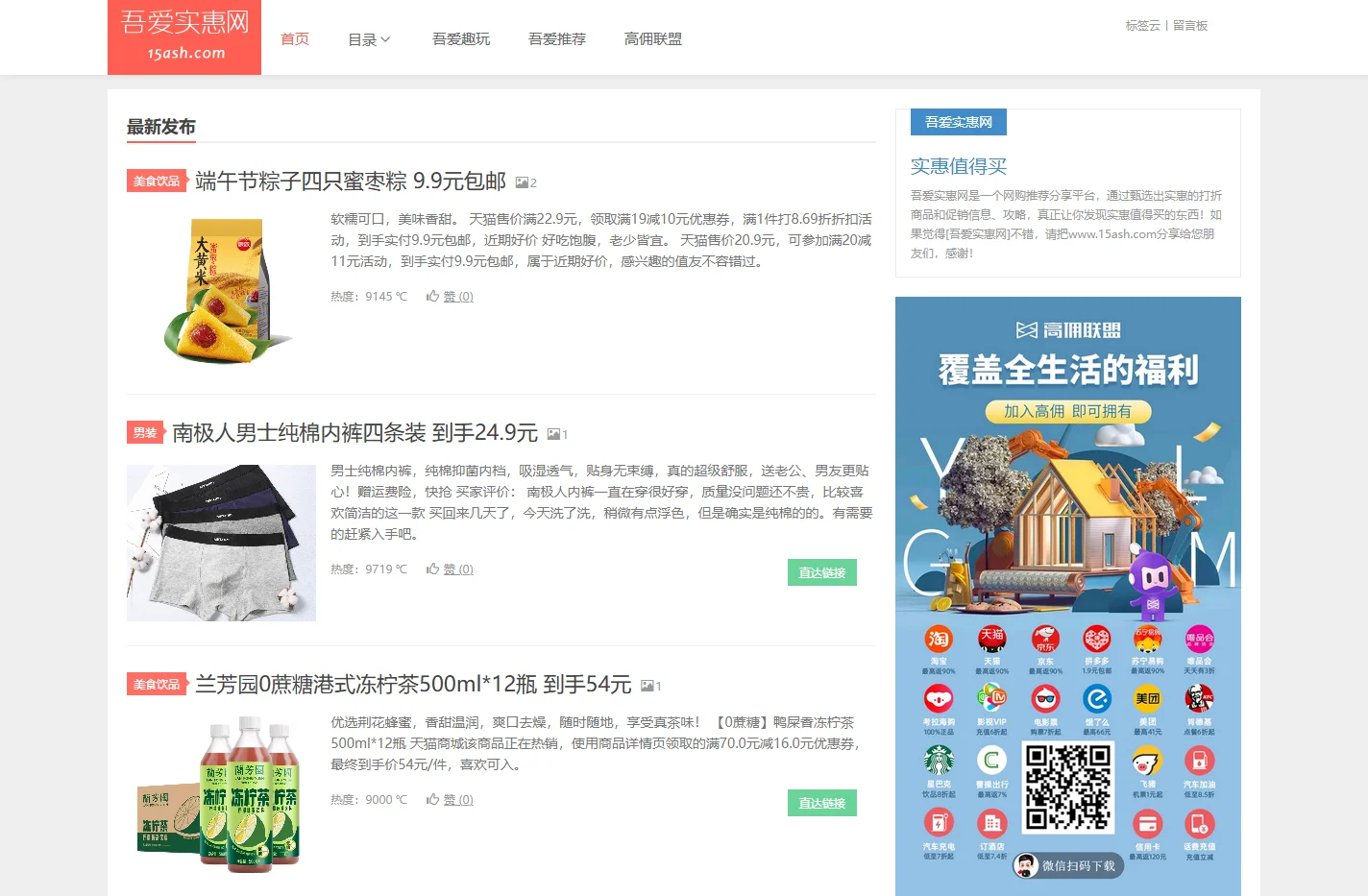Click the JD (京东) icon in the banner

click(x=1045, y=639)
